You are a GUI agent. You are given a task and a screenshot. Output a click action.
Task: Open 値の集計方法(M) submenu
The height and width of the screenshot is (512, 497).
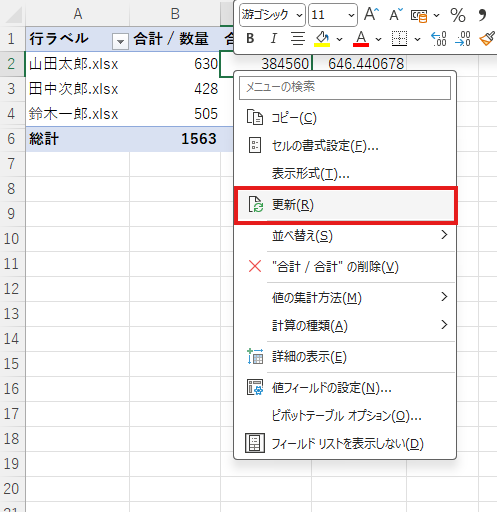pyautogui.click(x=345, y=298)
